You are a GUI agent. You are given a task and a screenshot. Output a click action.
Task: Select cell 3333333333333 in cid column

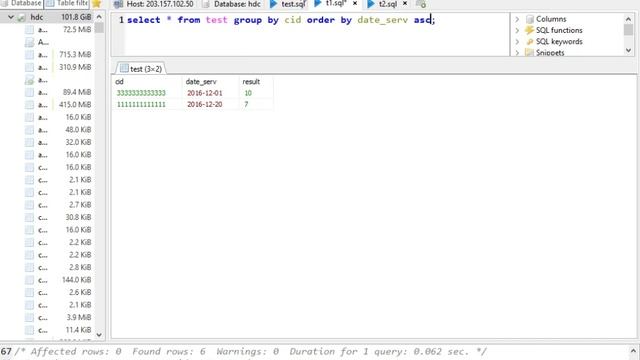pos(141,93)
